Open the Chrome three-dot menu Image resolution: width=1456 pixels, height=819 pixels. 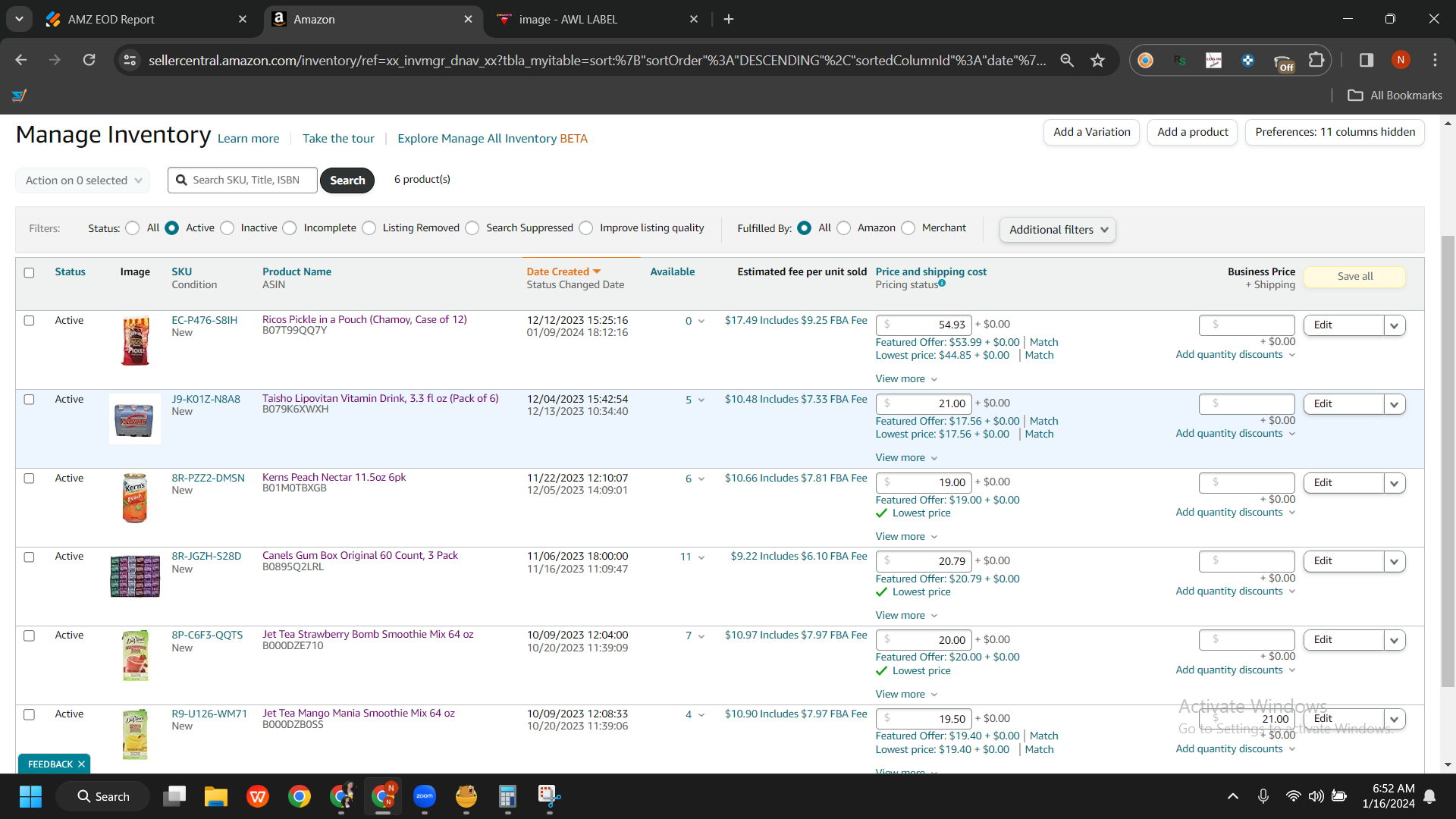(x=1435, y=60)
